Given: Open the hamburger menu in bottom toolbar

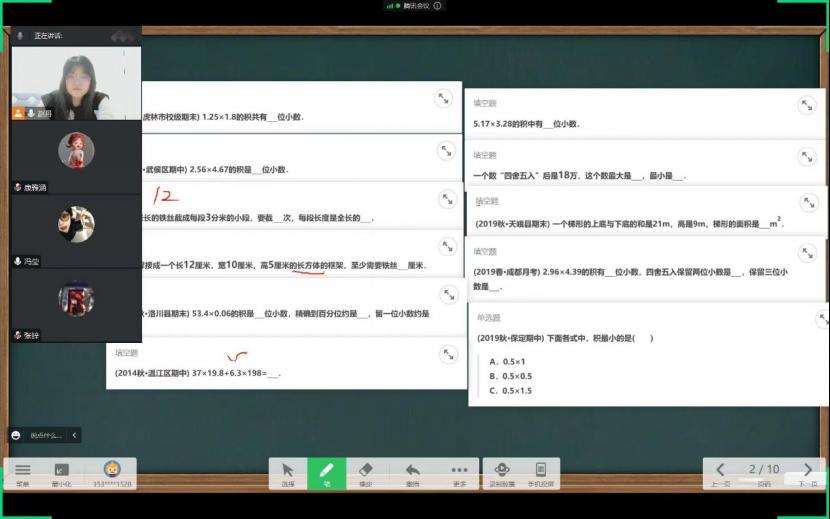Looking at the screenshot, I should (x=22, y=472).
